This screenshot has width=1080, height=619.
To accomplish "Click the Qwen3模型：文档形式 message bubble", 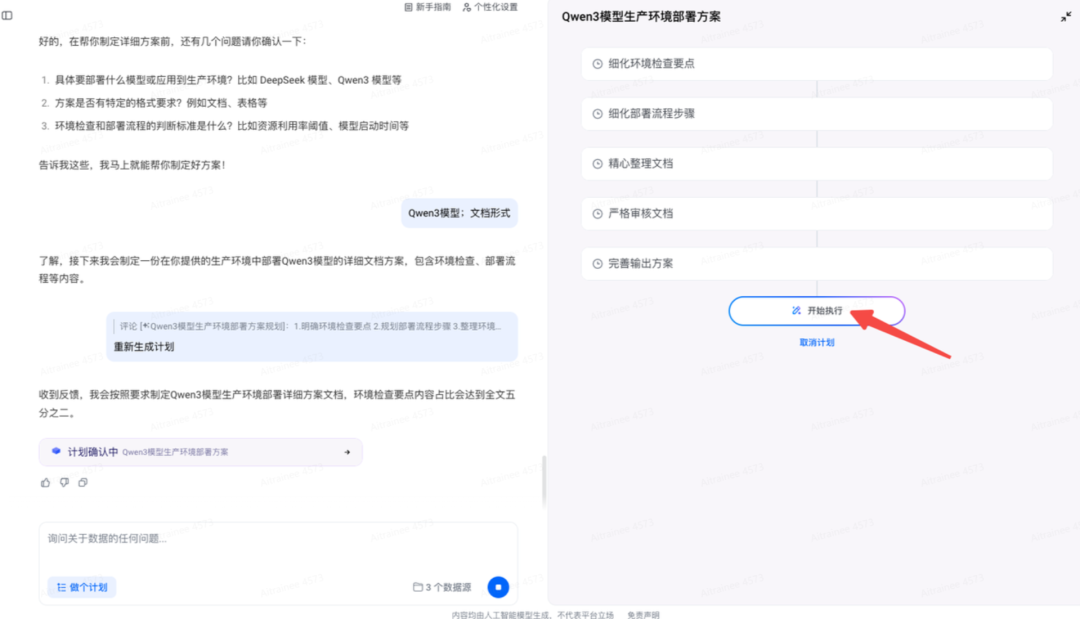I will (459, 213).
